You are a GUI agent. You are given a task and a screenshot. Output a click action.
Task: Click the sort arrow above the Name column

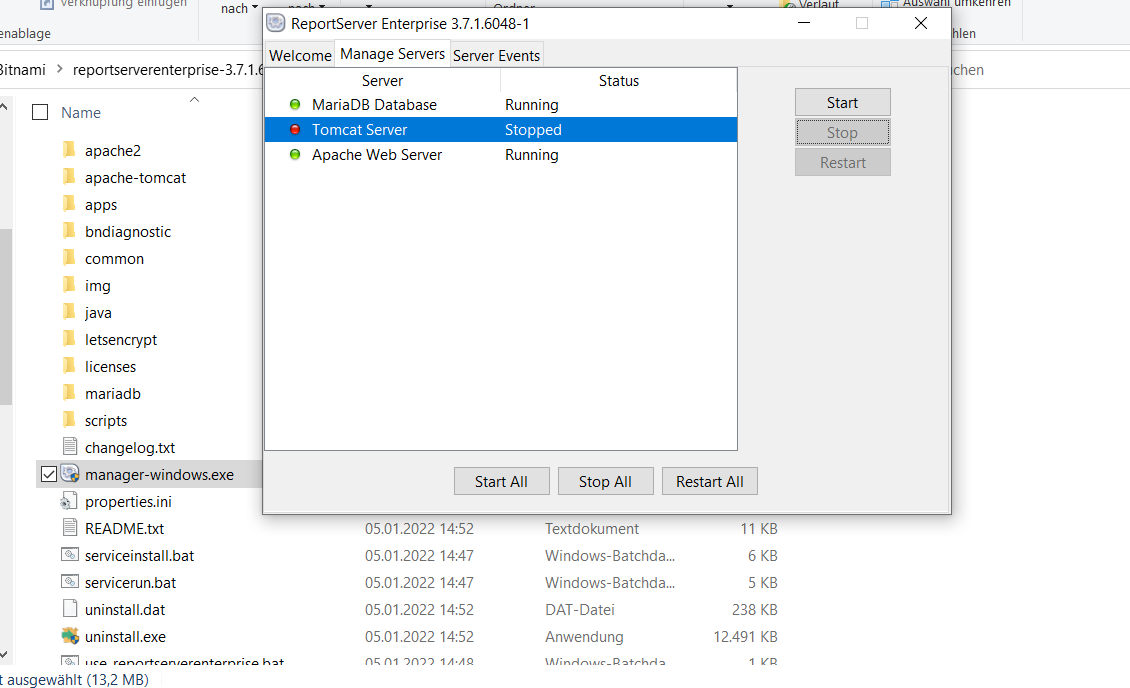194,99
